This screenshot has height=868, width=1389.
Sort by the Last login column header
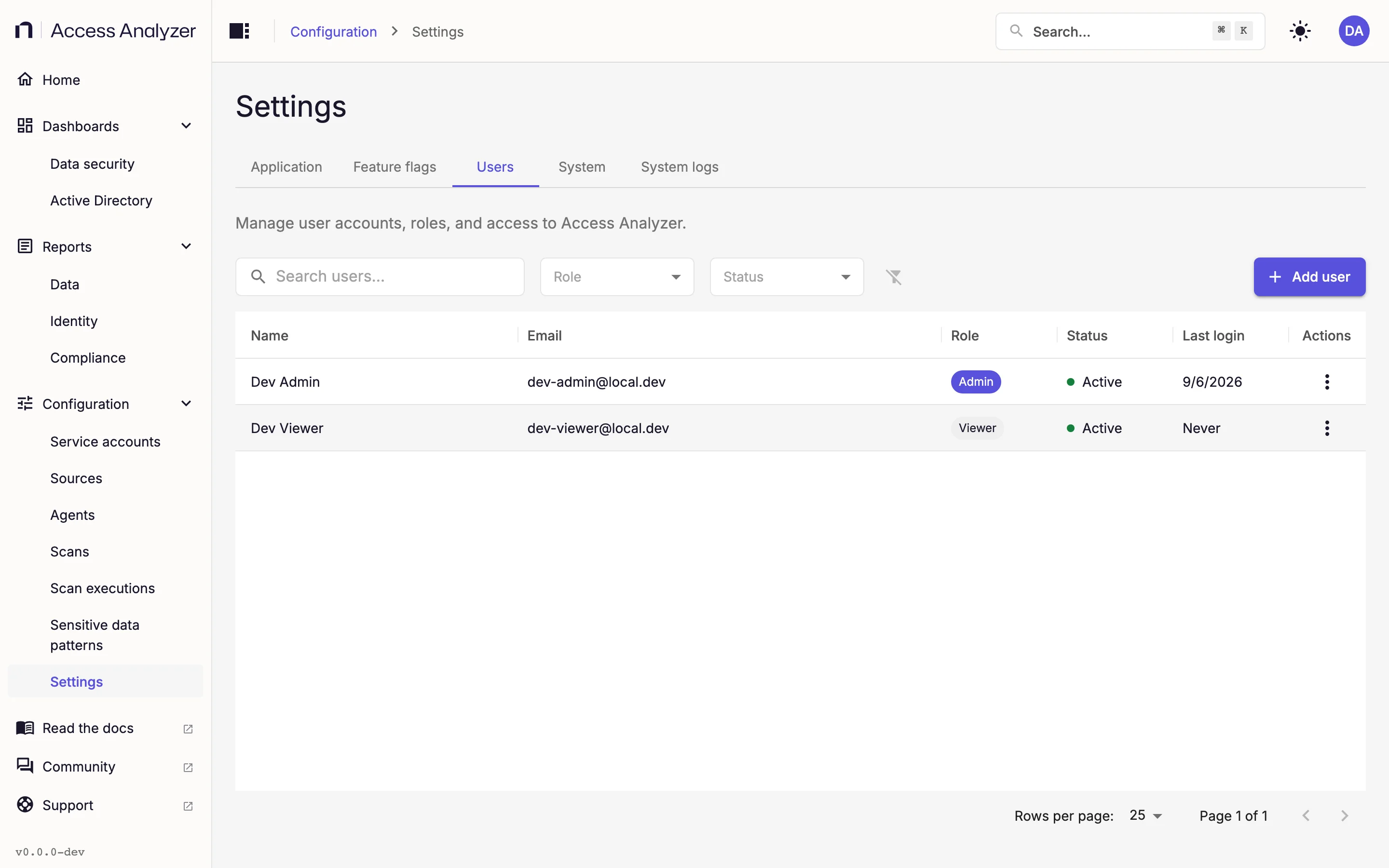point(1213,336)
